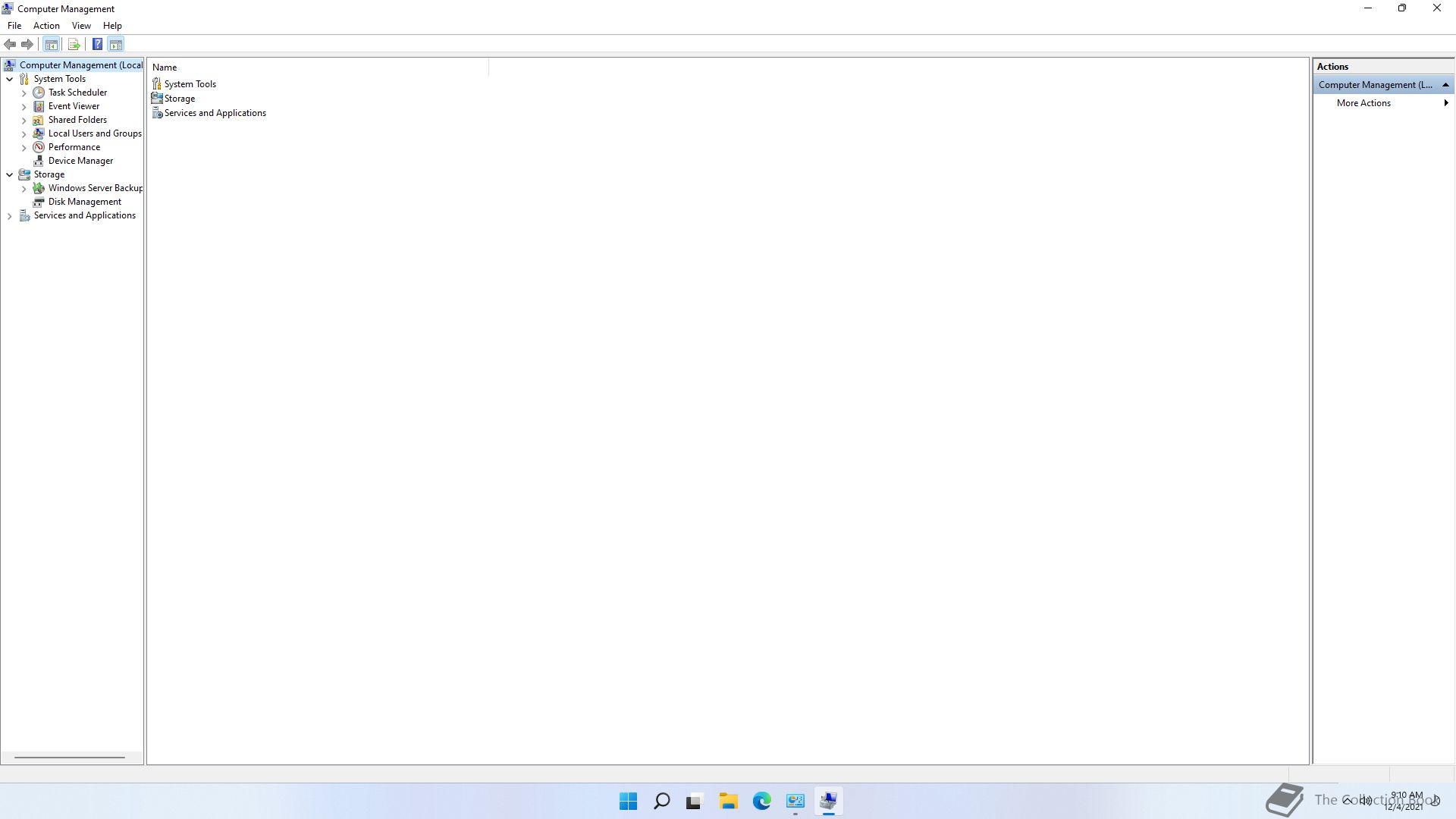The width and height of the screenshot is (1456, 819).
Task: Click the console tree horizontal scrollbar
Action: (x=69, y=757)
